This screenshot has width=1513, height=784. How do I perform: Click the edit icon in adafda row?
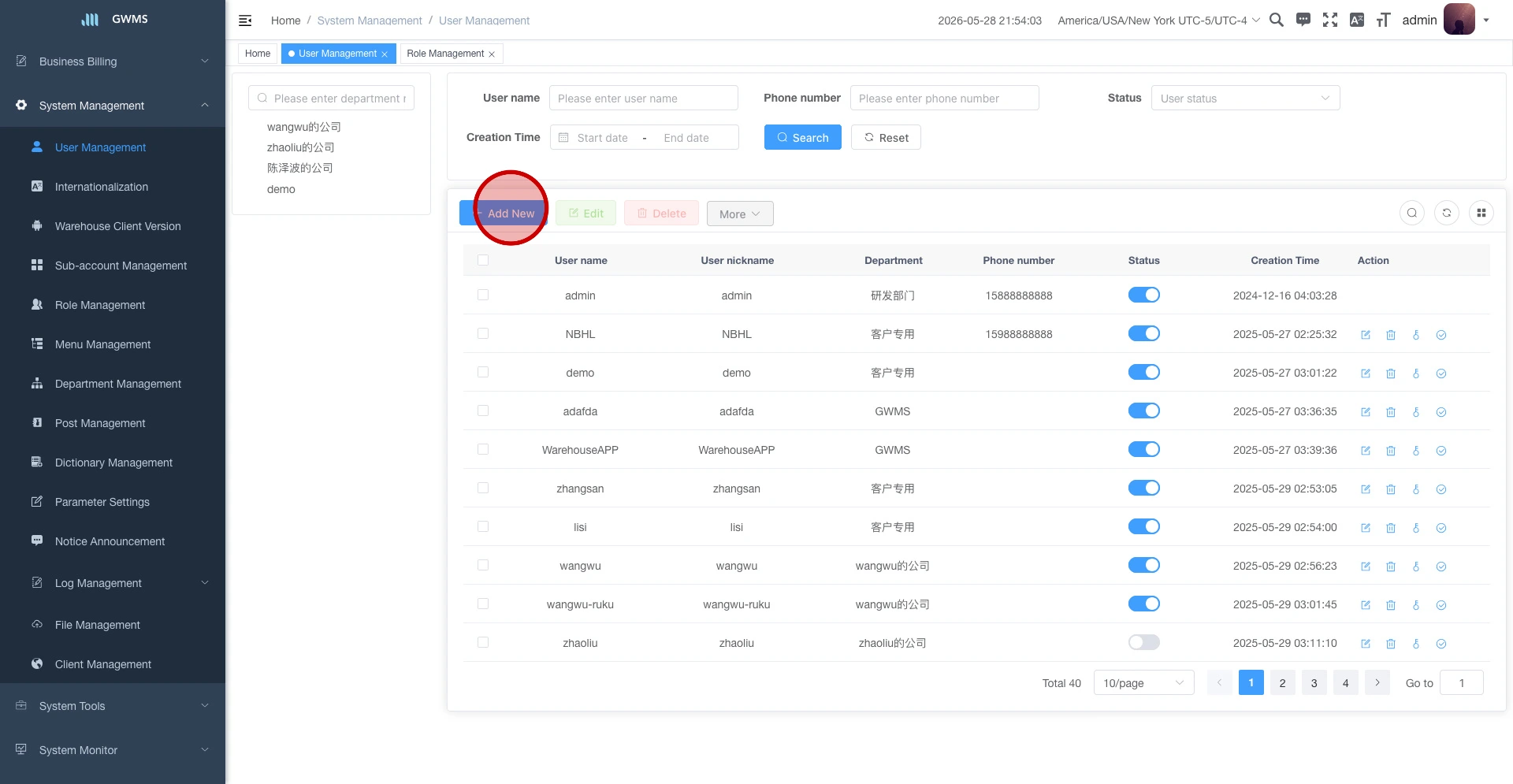coord(1366,412)
